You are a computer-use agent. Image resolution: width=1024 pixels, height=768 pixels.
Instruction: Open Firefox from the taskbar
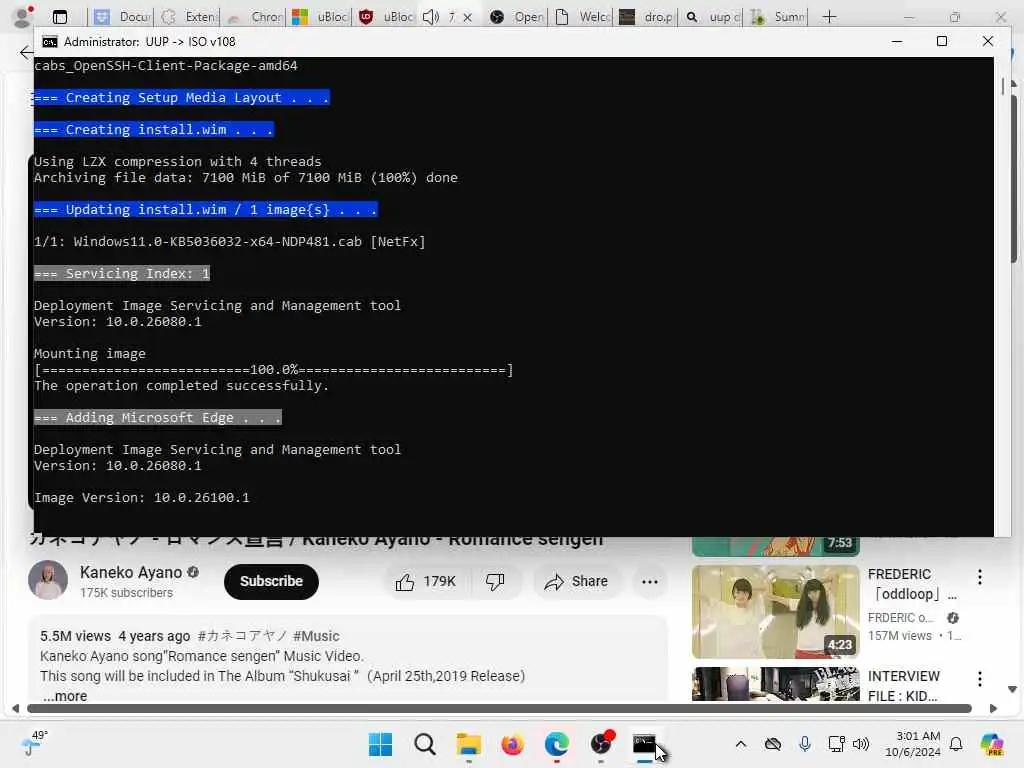[513, 744]
